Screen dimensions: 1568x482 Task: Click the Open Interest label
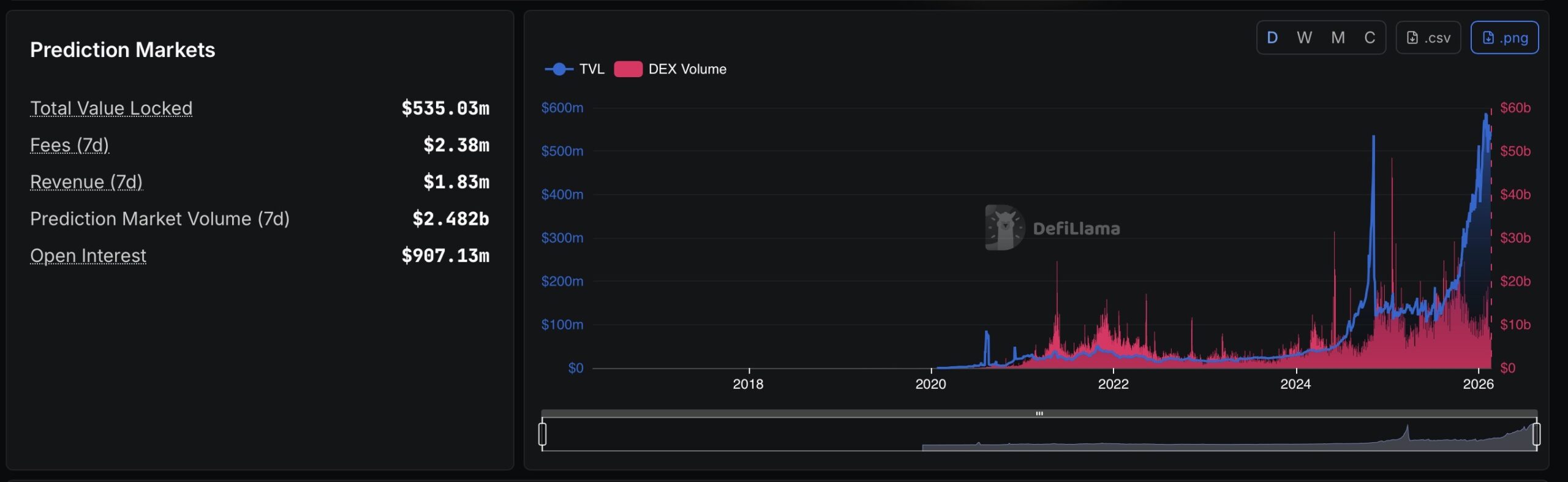coord(88,255)
